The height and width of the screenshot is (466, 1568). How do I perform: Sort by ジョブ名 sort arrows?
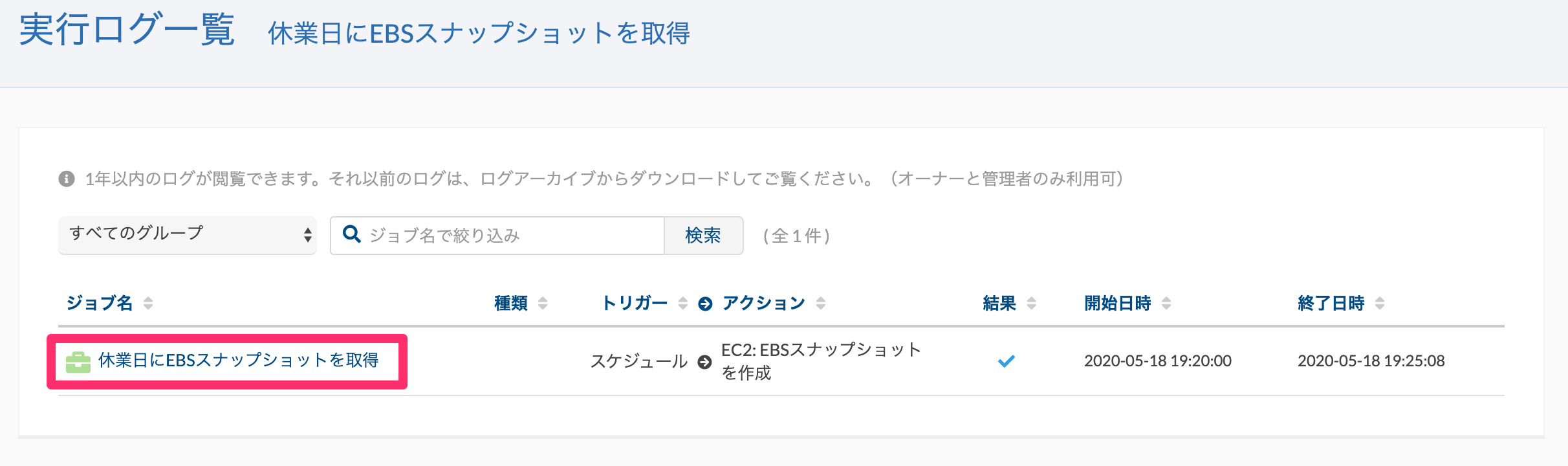coord(148,303)
